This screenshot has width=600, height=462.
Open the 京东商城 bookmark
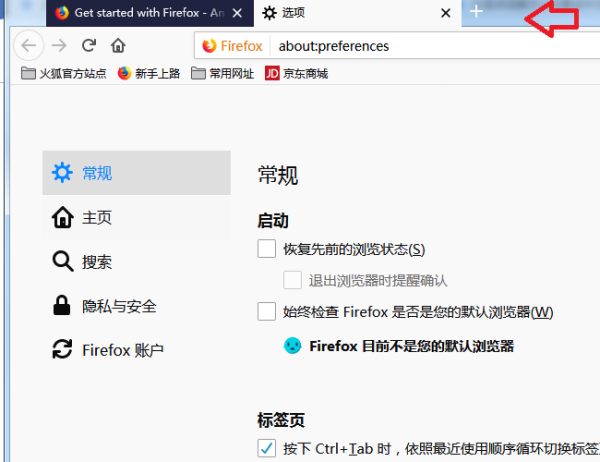pos(297,73)
